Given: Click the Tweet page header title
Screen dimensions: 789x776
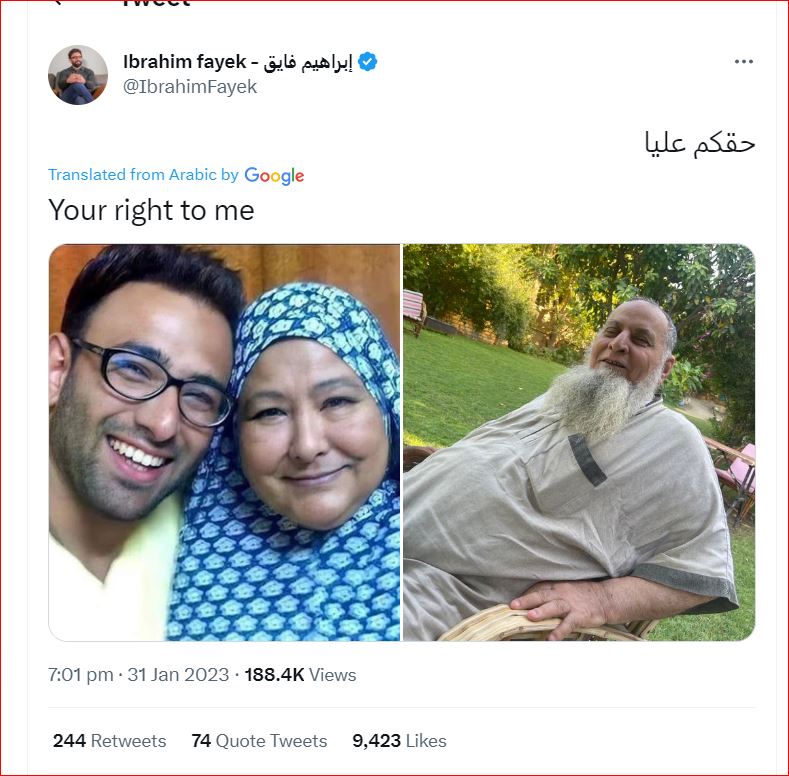Looking at the screenshot, I should coord(156,3).
